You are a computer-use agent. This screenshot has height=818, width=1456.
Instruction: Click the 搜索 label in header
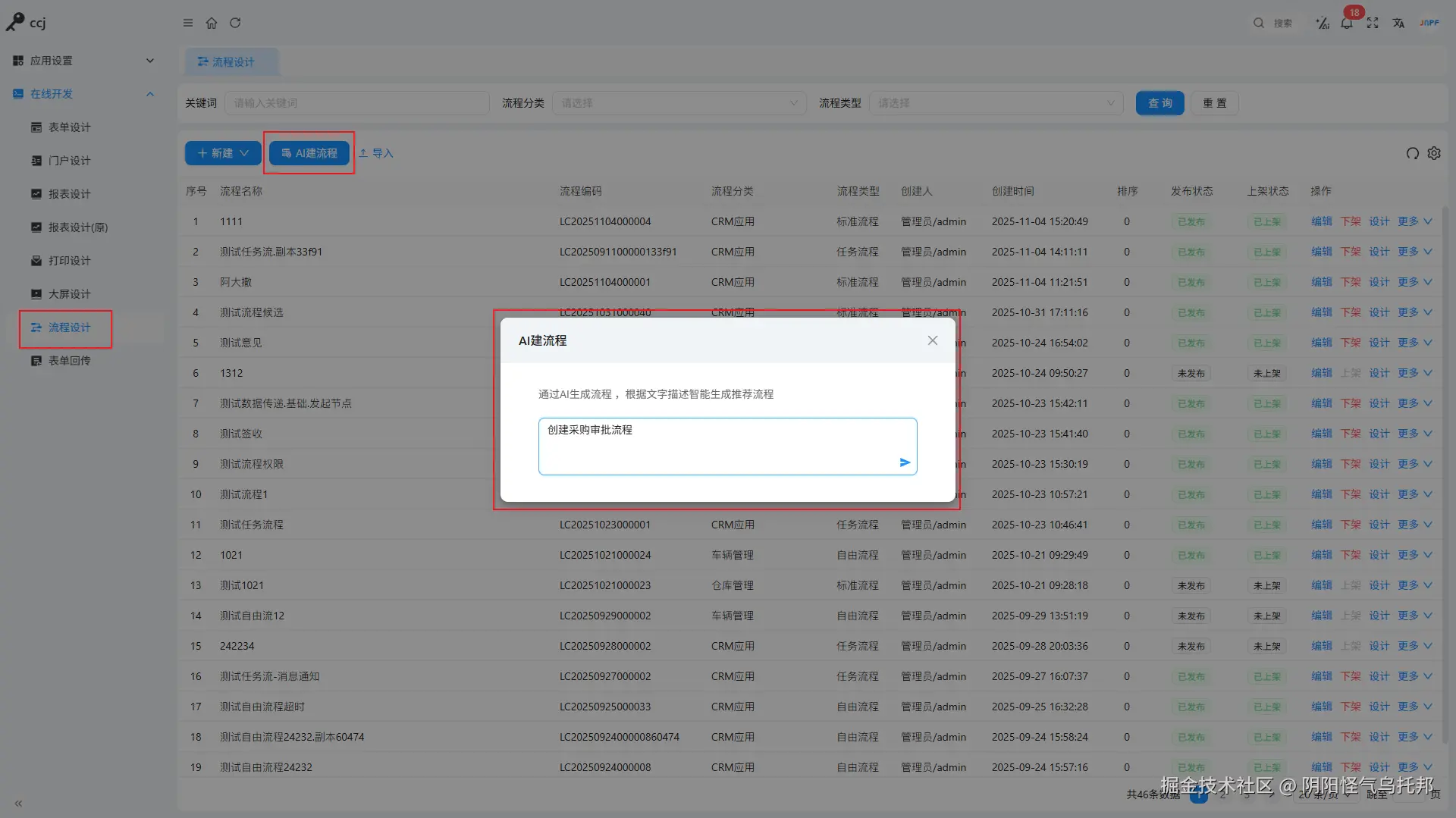(1283, 24)
